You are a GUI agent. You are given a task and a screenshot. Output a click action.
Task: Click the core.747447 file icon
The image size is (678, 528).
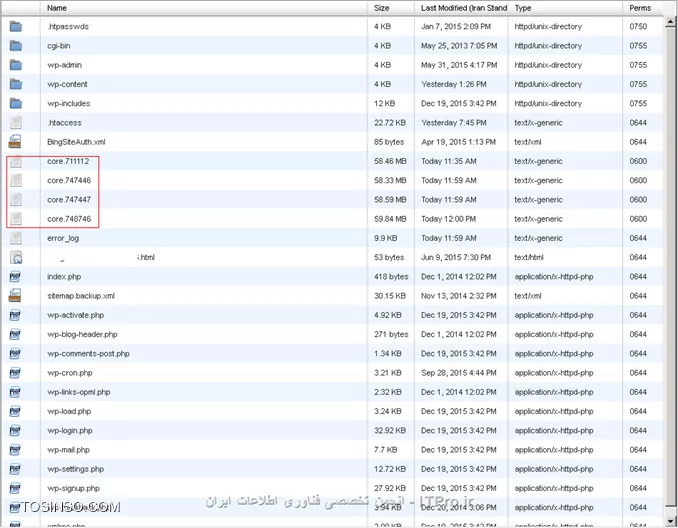click(16, 200)
